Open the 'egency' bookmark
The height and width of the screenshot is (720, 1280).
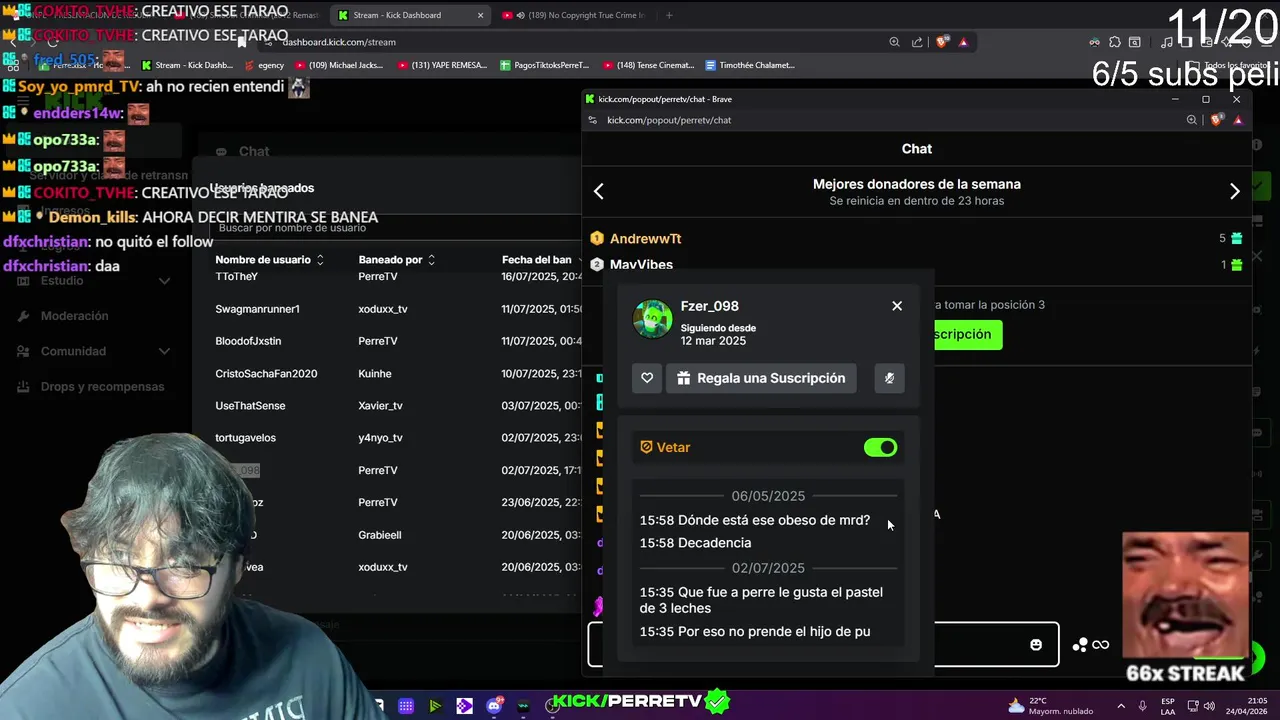point(263,65)
